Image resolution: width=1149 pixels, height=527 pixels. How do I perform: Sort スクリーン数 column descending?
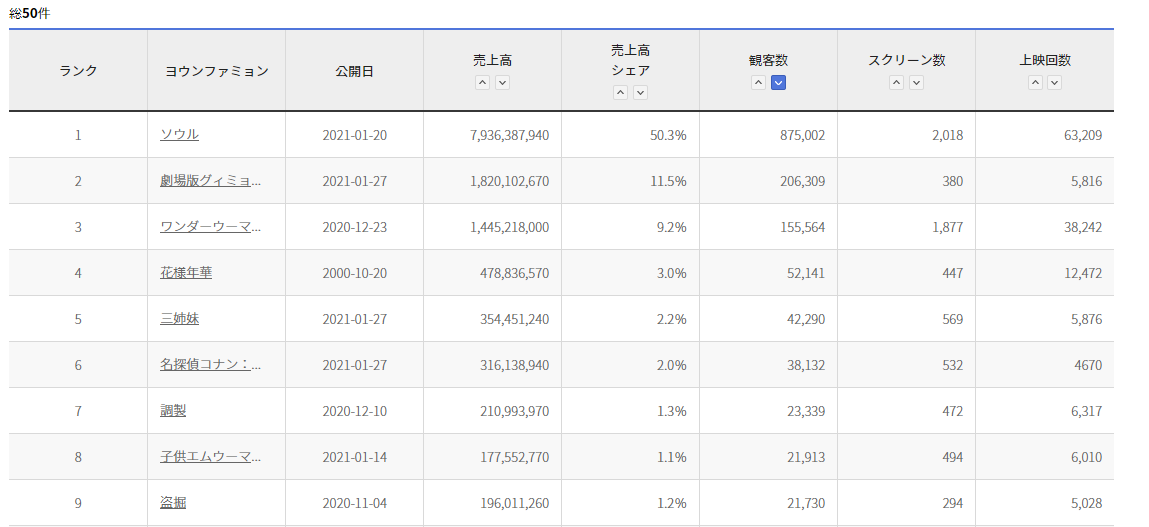click(x=917, y=83)
